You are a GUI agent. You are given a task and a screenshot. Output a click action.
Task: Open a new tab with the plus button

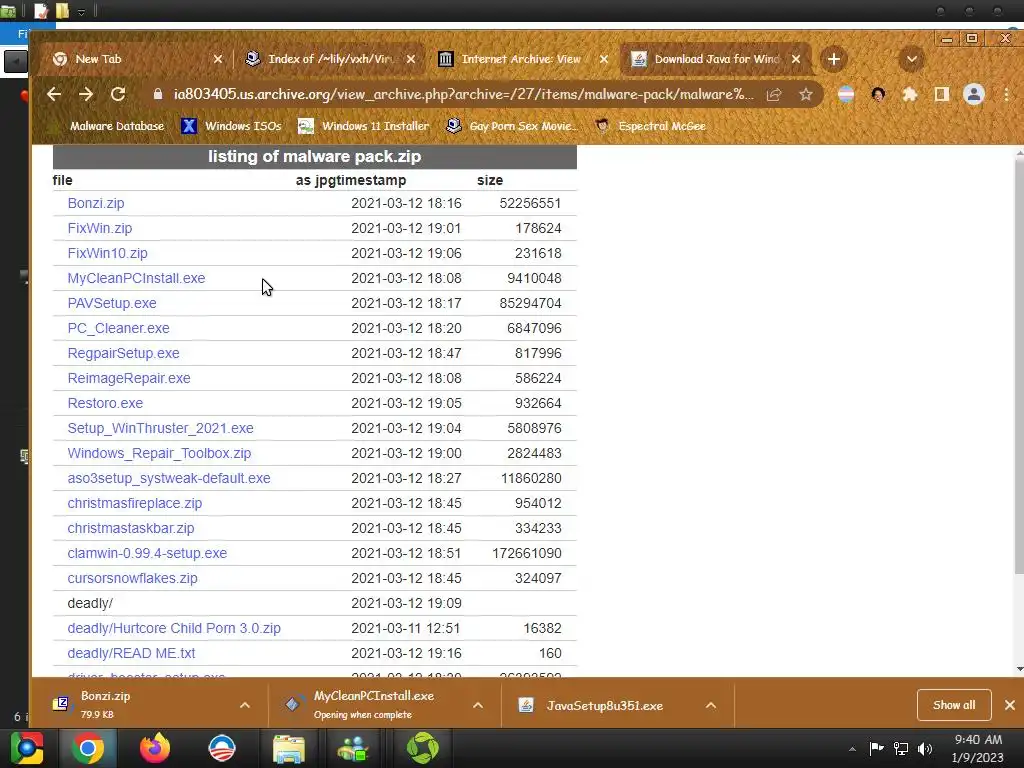(x=834, y=59)
